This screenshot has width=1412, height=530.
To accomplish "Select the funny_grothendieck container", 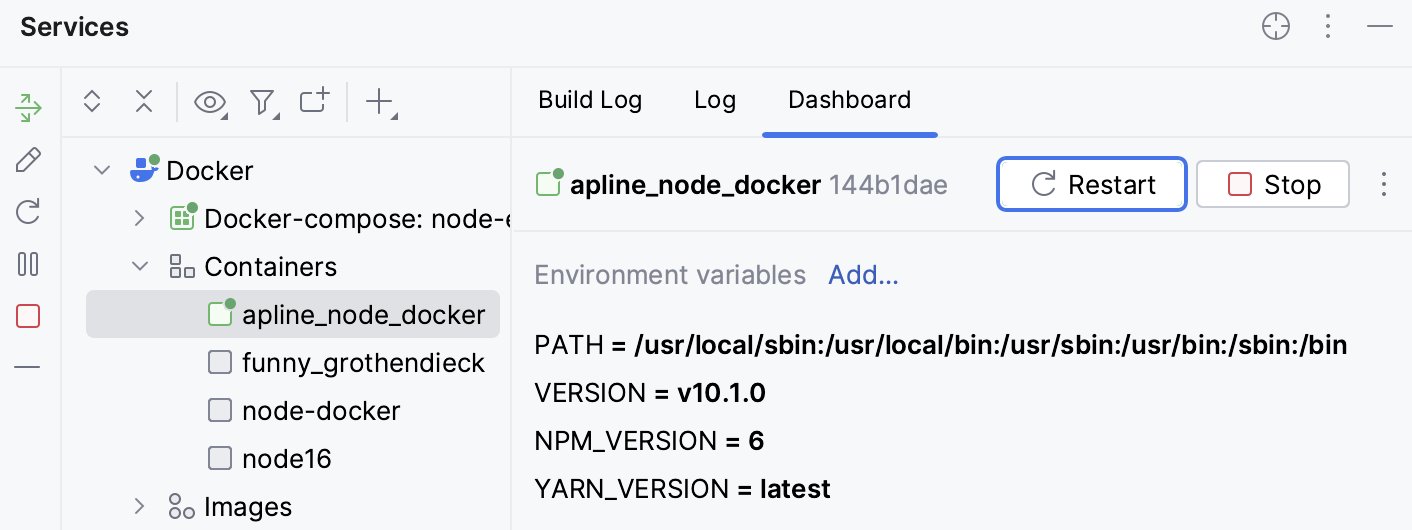I will (363, 363).
